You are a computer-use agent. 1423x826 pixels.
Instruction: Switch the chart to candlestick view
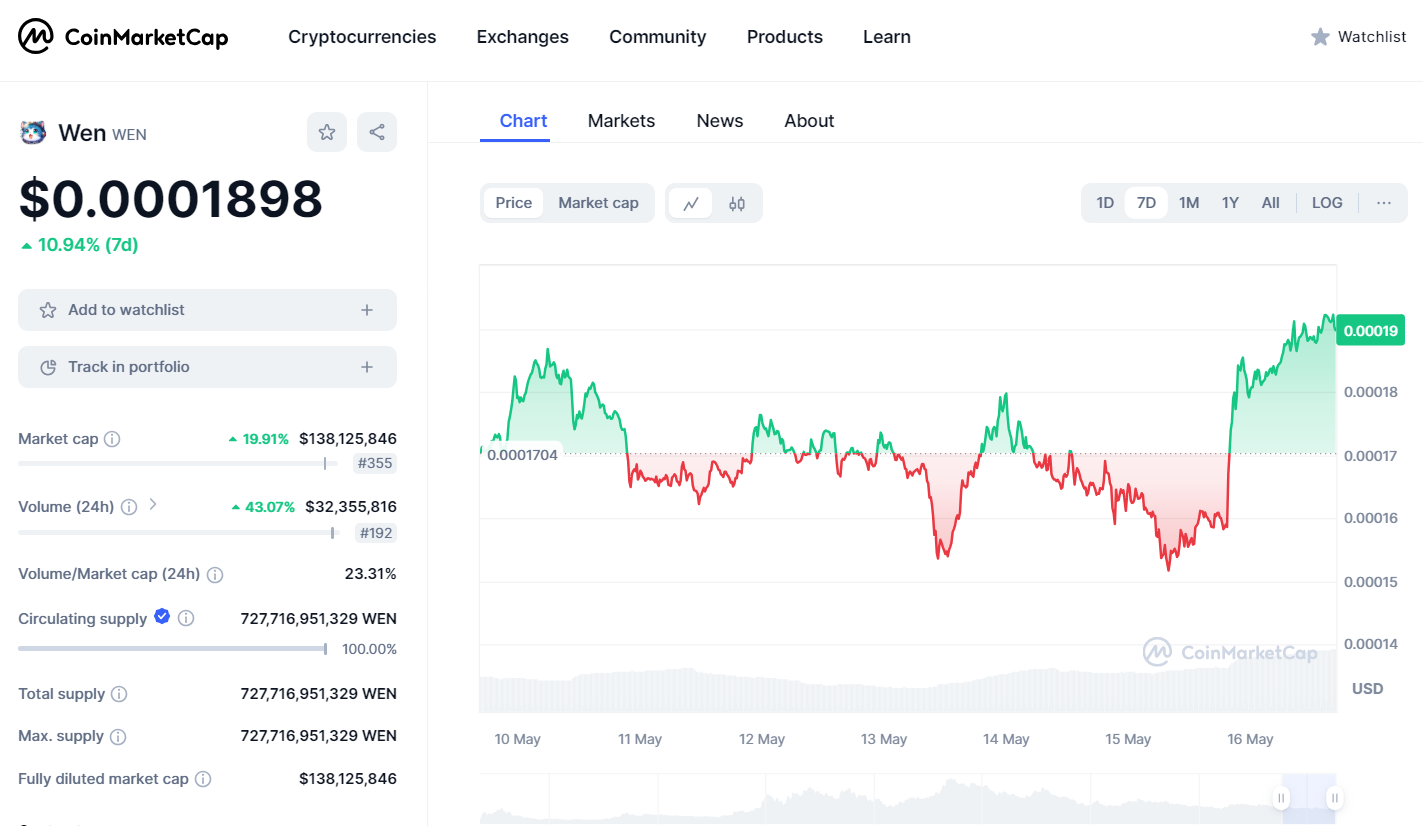(737, 202)
